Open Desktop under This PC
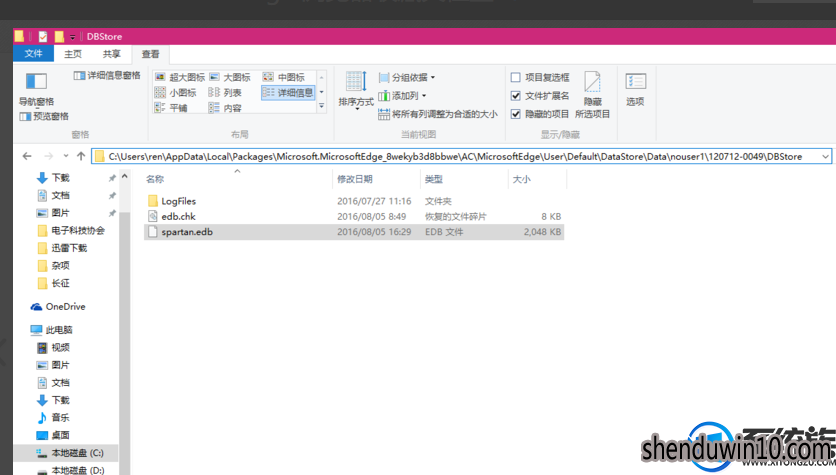Image resolution: width=836 pixels, height=475 pixels. pos(60,435)
